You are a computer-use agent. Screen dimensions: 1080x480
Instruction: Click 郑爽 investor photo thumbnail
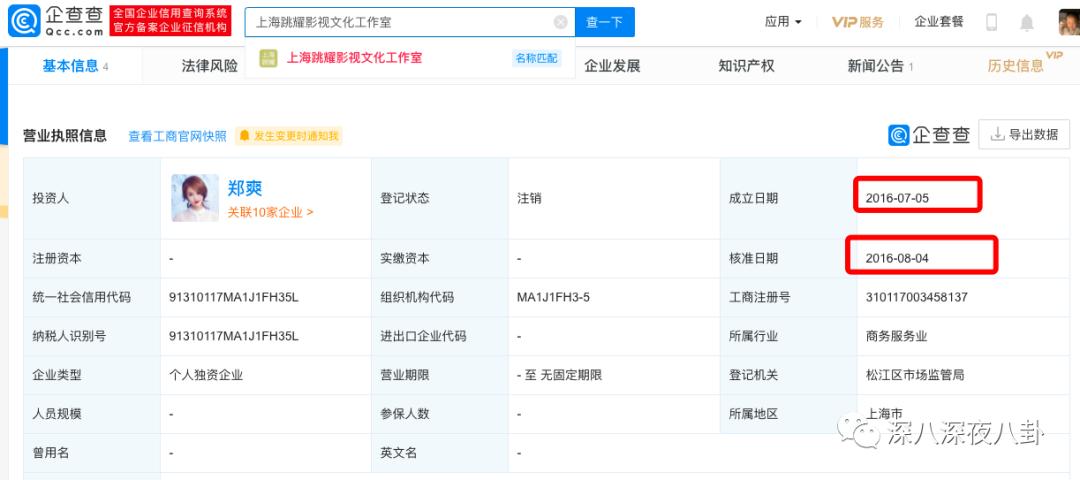[195, 198]
